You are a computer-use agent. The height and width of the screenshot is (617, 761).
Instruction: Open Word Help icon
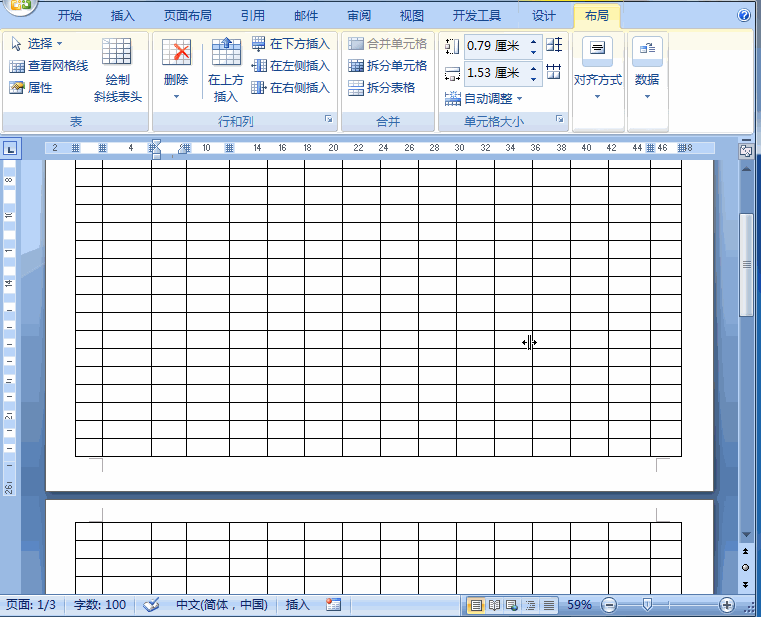click(x=744, y=16)
